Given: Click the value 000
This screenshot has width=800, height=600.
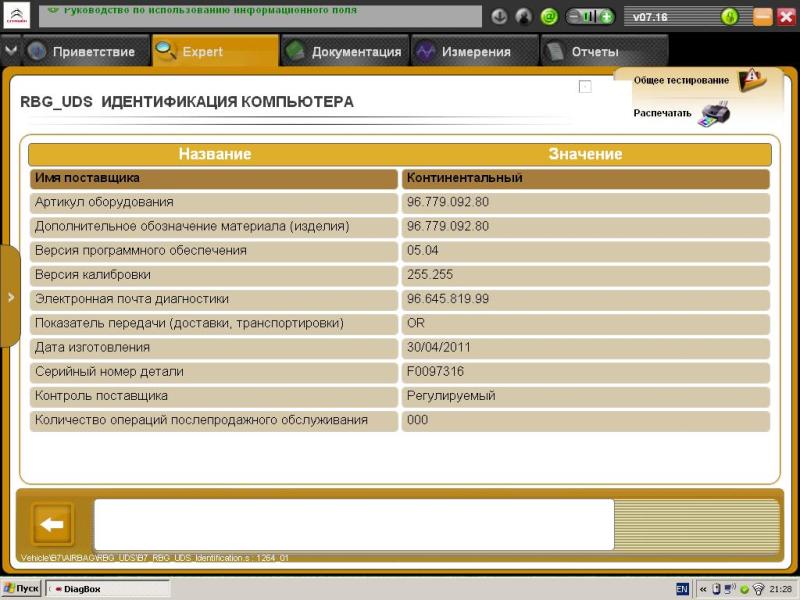Looking at the screenshot, I should pos(417,420).
